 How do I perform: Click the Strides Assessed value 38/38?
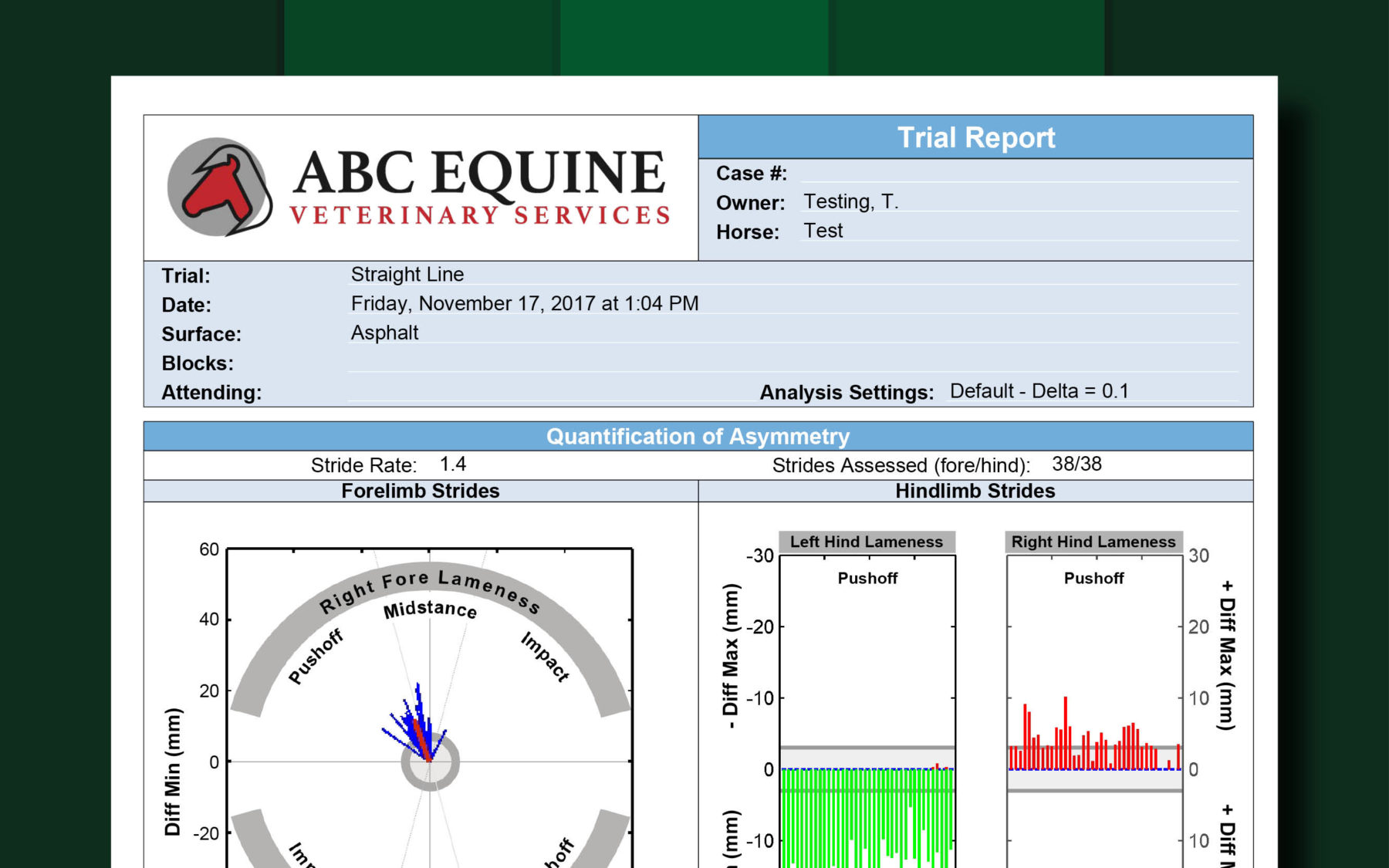tap(1076, 464)
